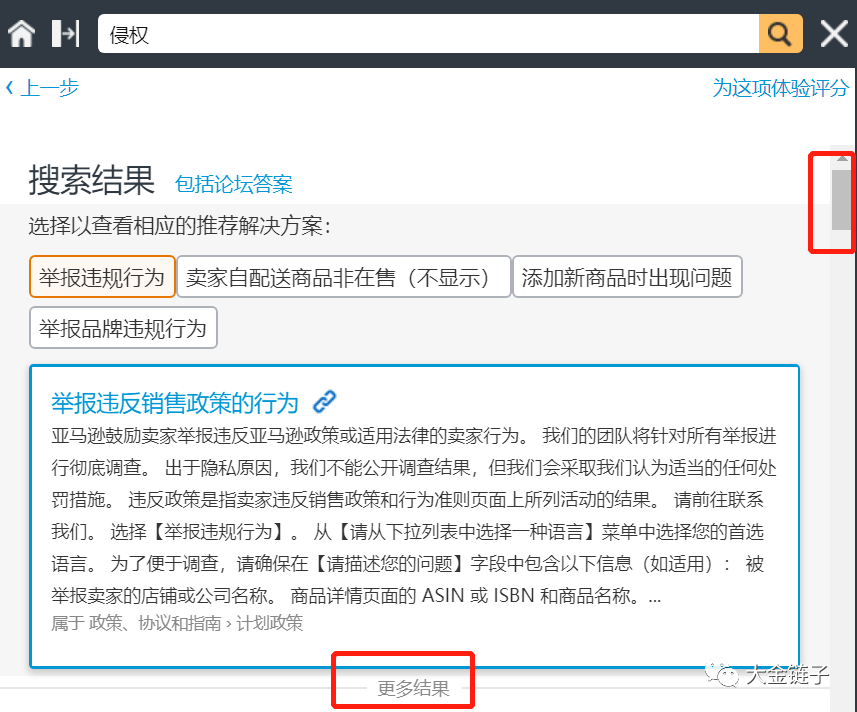The image size is (857, 712).
Task: Click the 包括论坛答案 link
Action: 234,184
